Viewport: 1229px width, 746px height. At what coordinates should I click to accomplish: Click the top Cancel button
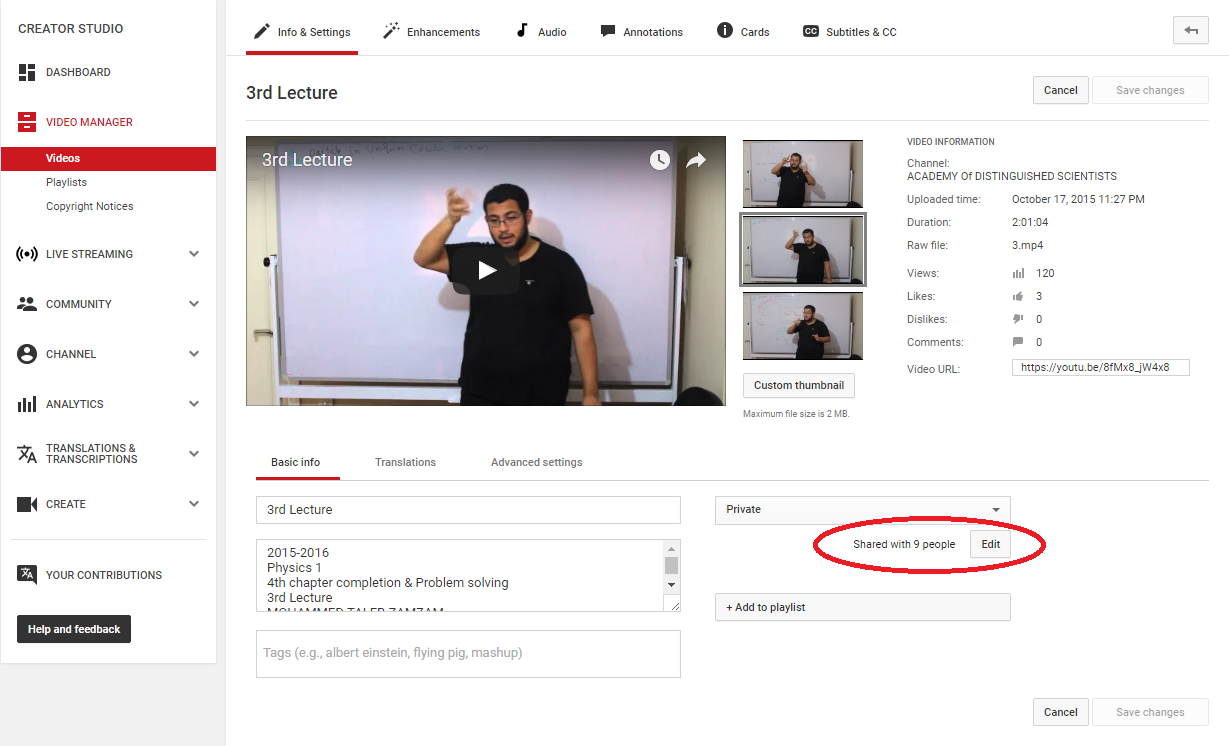1060,90
